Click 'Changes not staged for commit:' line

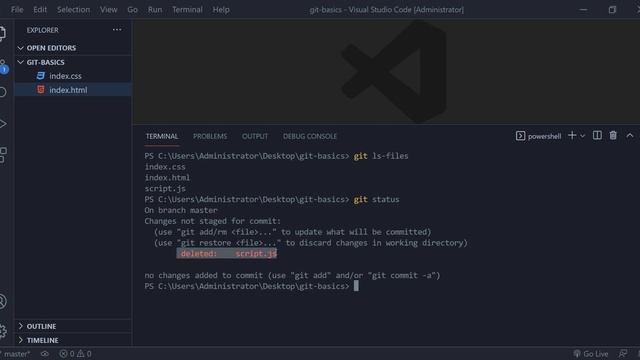click(x=213, y=221)
